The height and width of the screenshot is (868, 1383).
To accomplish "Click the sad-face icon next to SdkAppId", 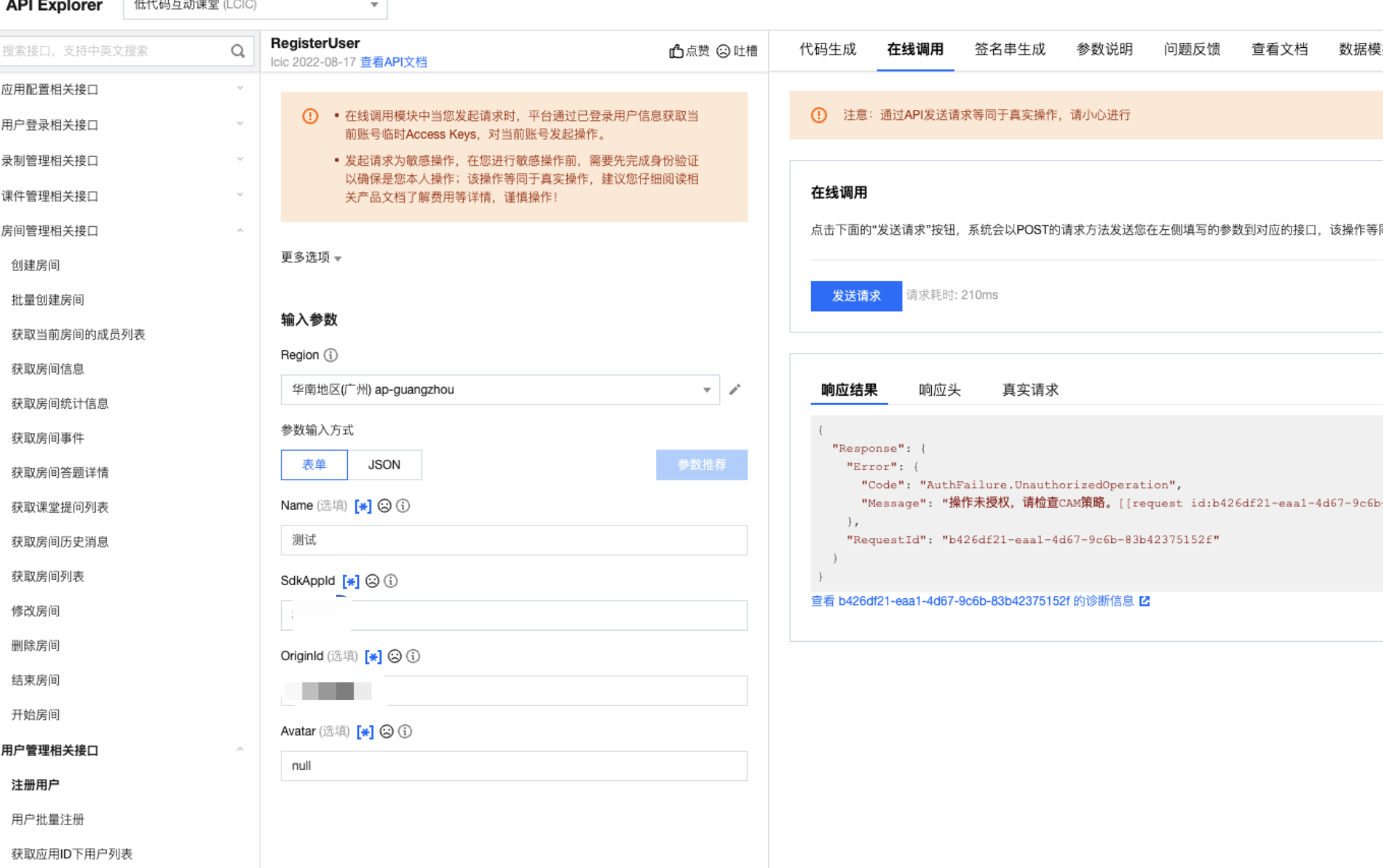I will (372, 581).
